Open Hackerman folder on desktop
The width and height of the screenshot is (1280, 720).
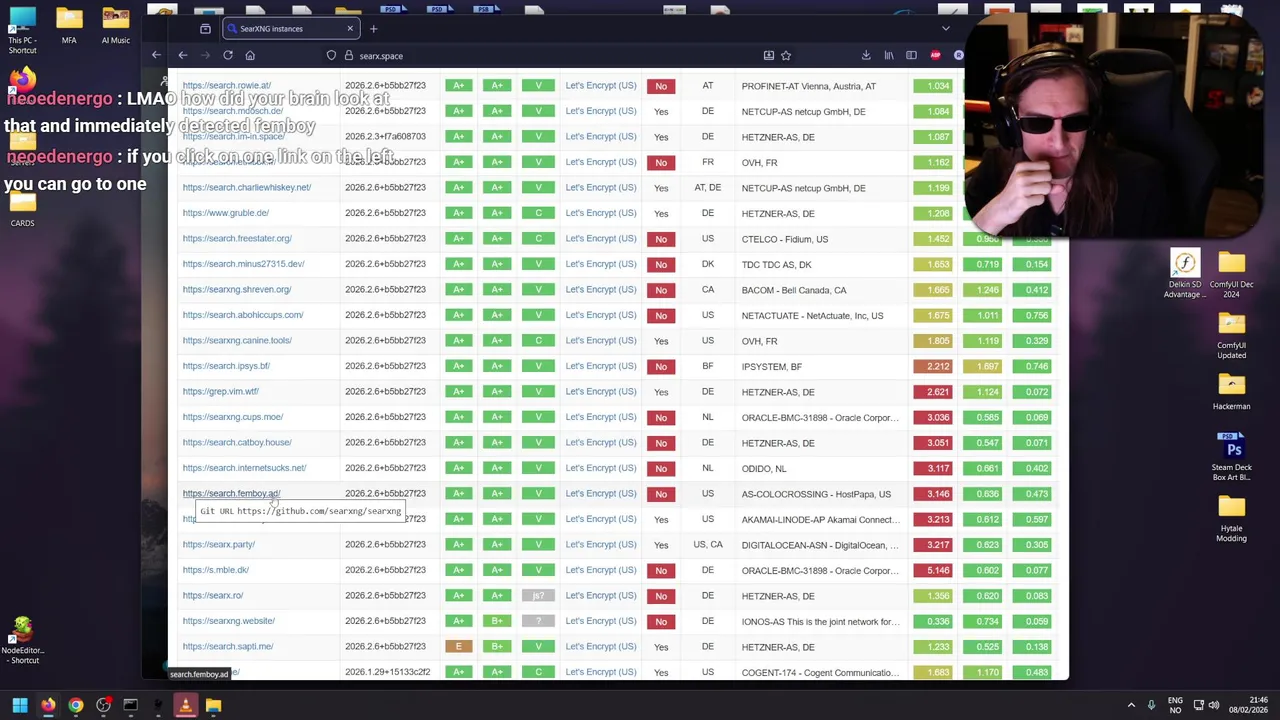coord(1231,391)
